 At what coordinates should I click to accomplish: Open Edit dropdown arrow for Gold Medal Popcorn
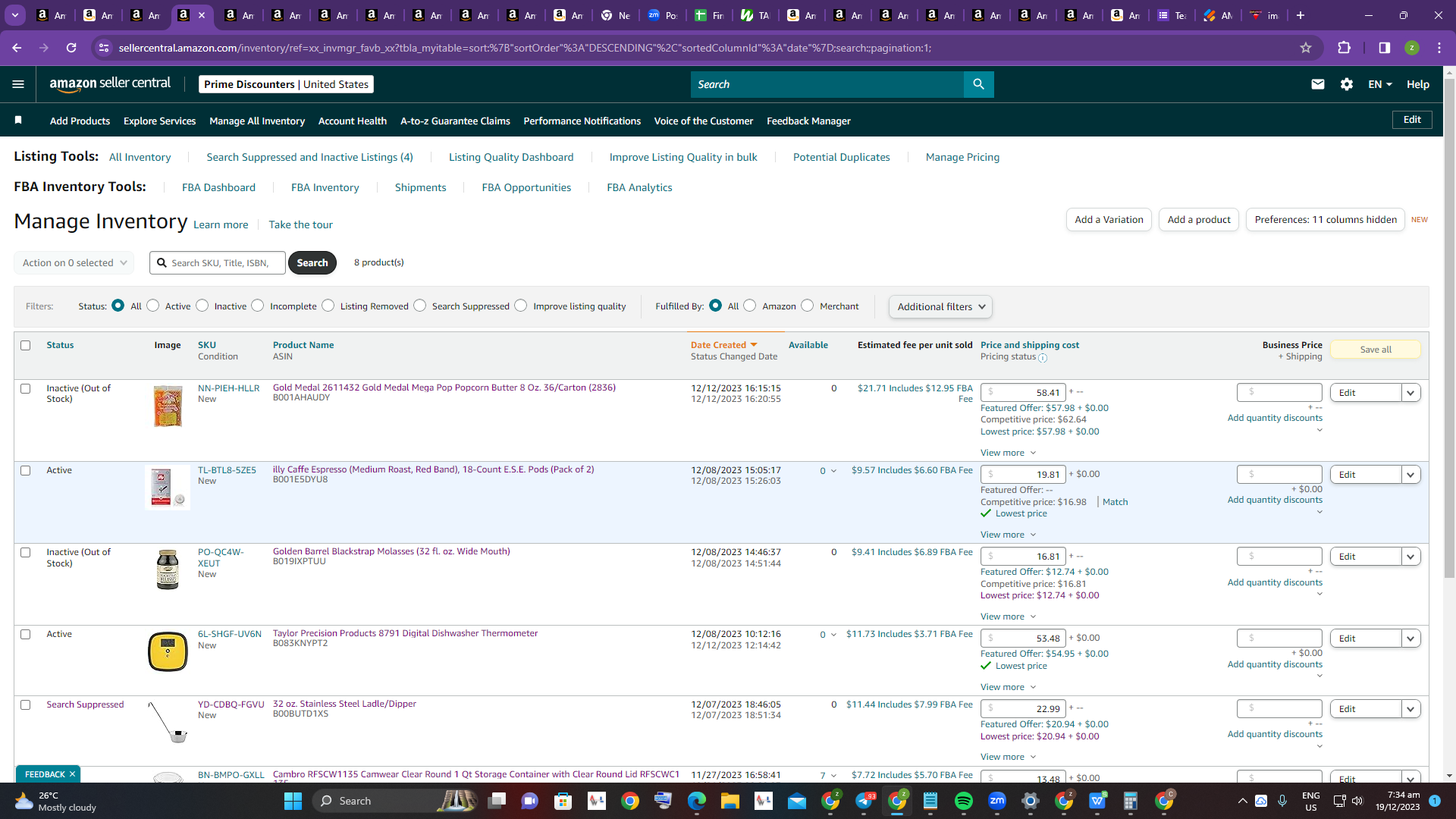pyautogui.click(x=1410, y=393)
